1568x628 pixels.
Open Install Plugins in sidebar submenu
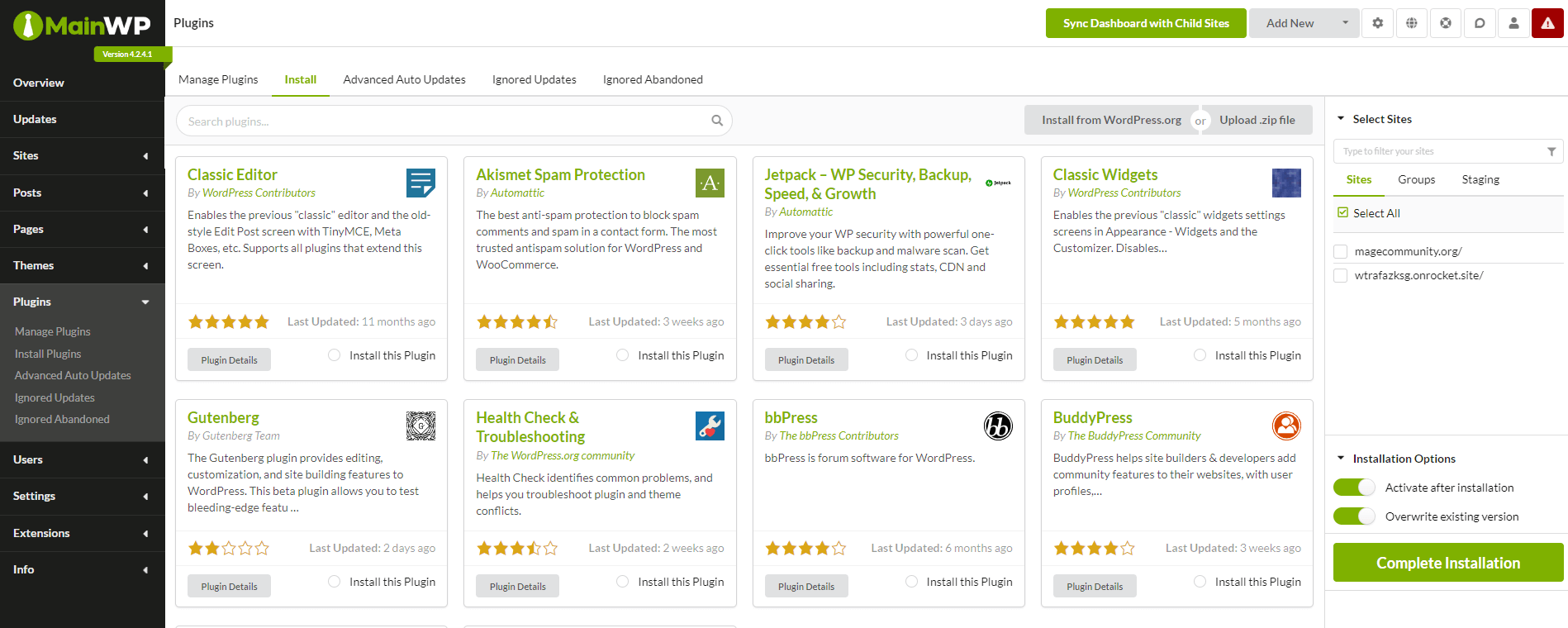click(x=48, y=354)
